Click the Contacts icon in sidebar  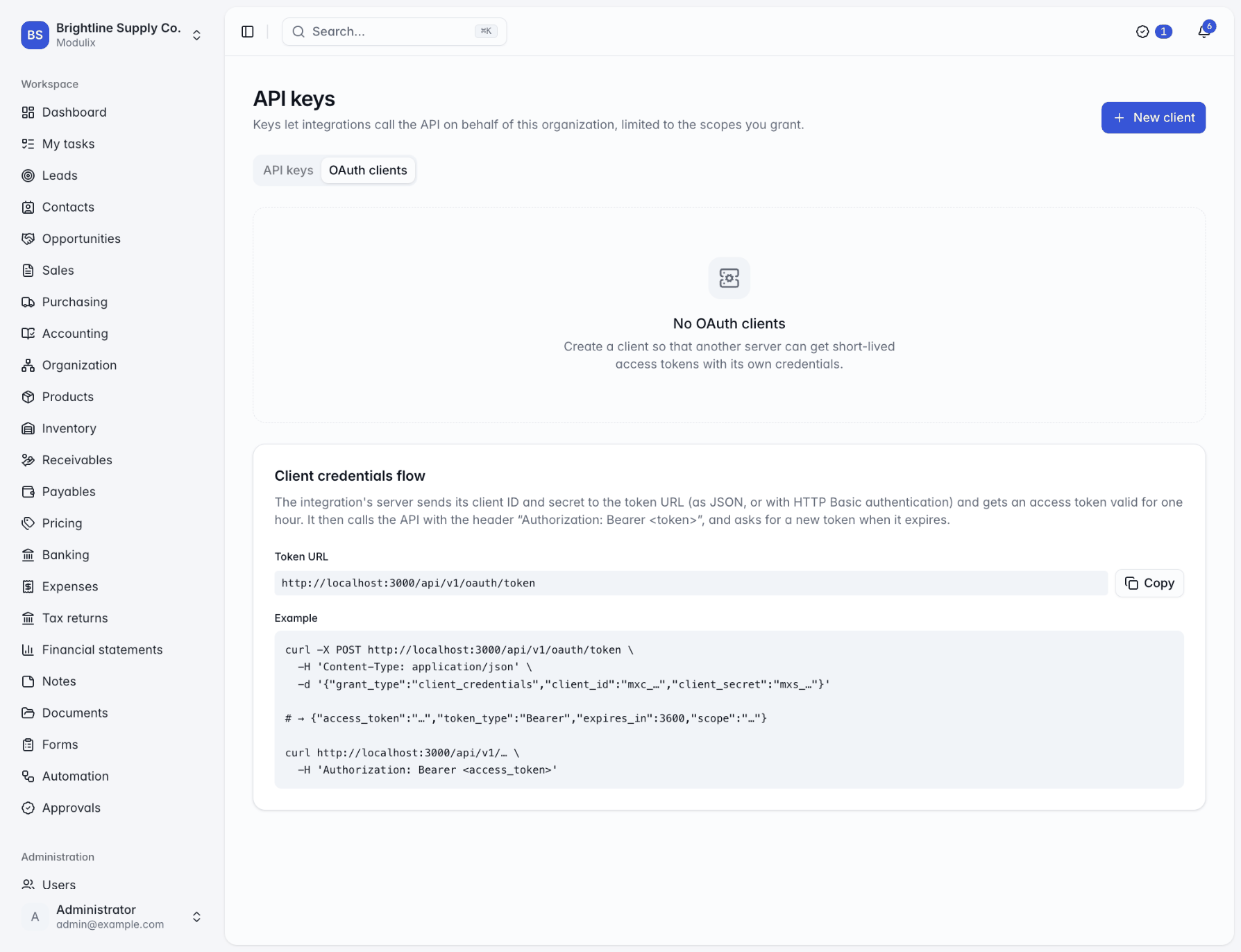[28, 207]
